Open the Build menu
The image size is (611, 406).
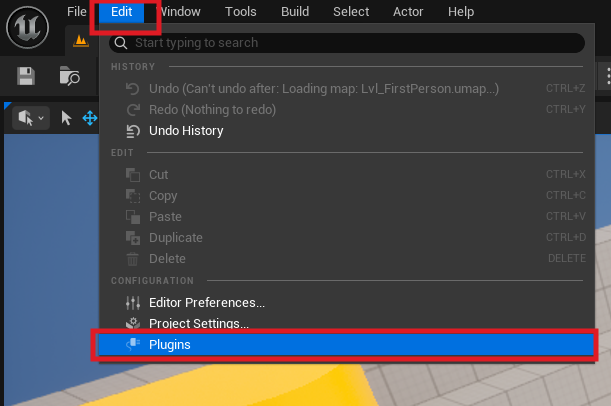coord(294,12)
